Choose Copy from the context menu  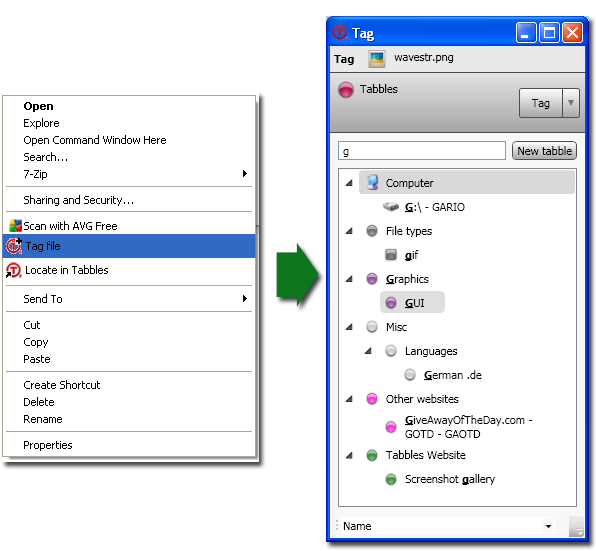[x=36, y=342]
